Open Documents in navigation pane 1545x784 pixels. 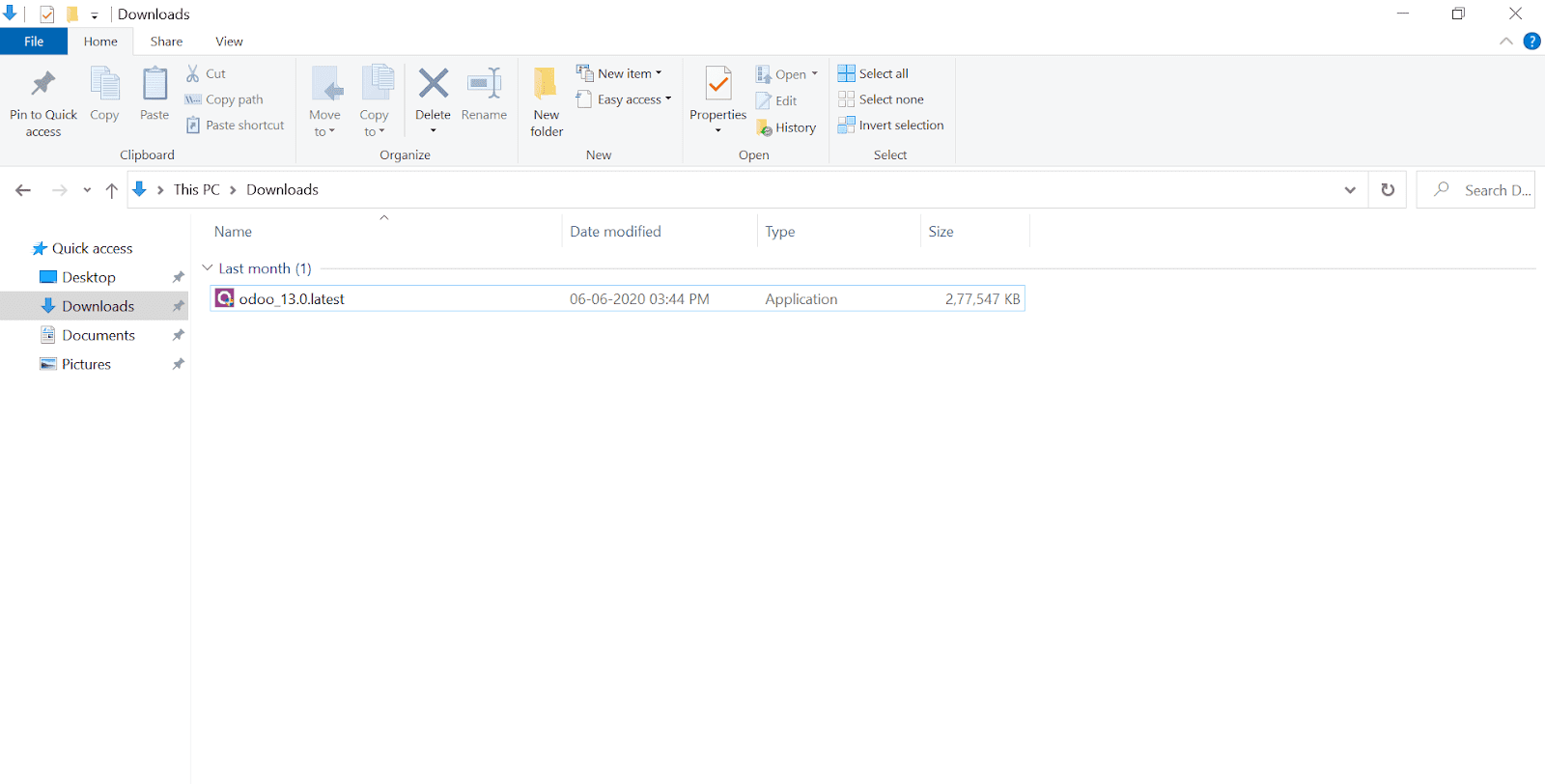(87, 335)
